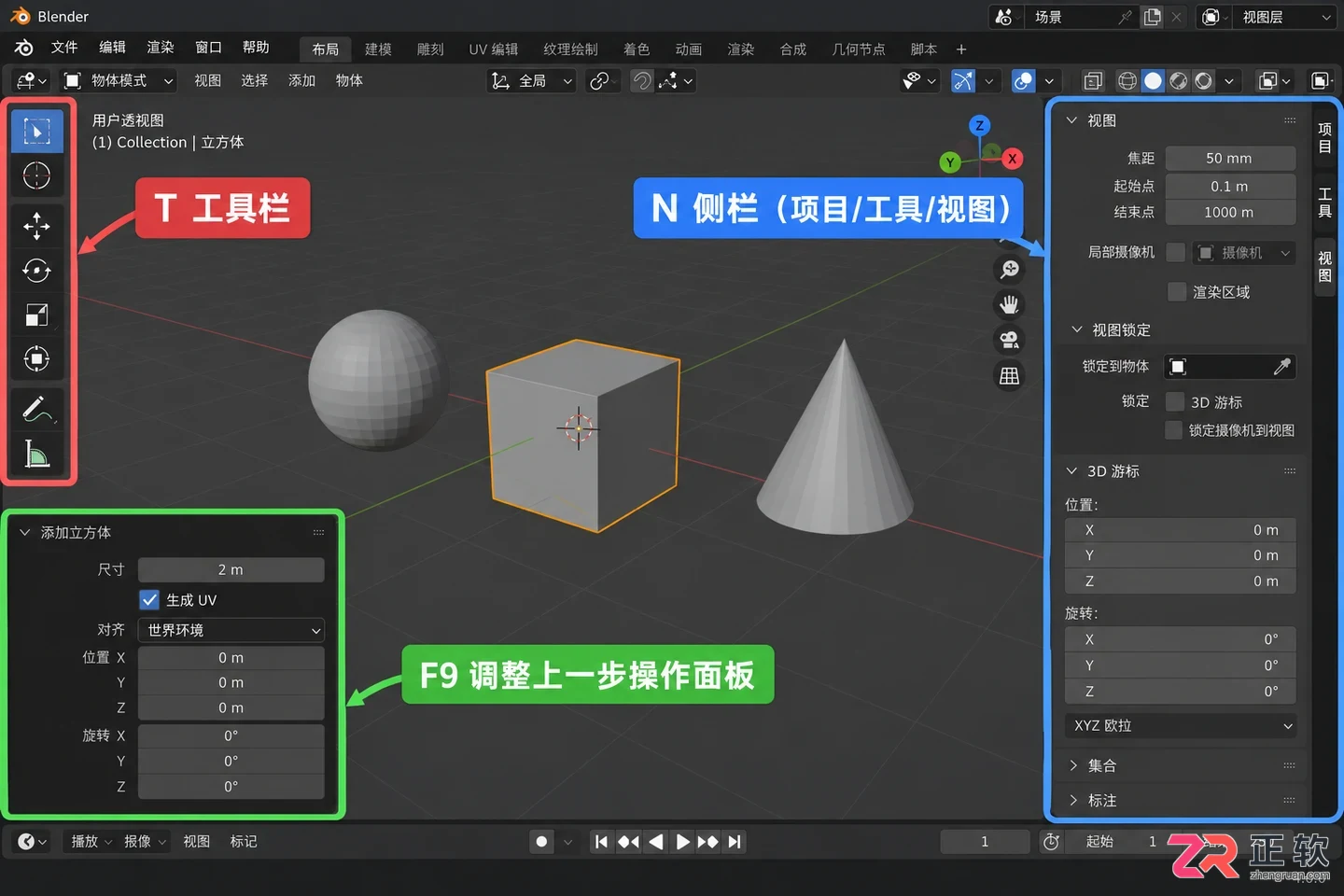This screenshot has width=1344, height=896.
Task: Click the Y axis on navigation gizmo
Action: click(x=950, y=162)
